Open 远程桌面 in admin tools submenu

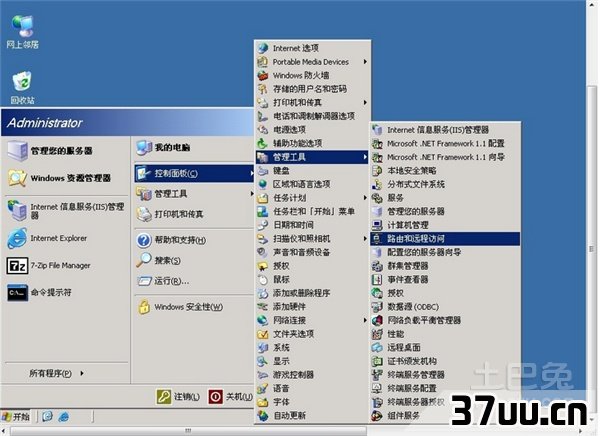(445, 347)
